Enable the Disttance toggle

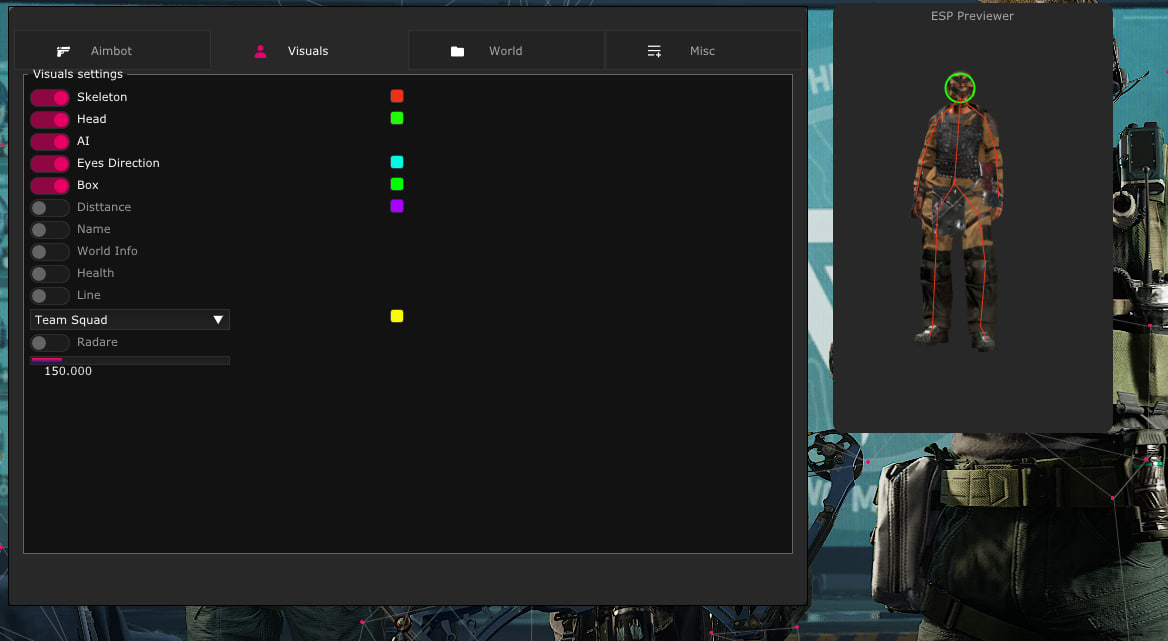coord(50,208)
